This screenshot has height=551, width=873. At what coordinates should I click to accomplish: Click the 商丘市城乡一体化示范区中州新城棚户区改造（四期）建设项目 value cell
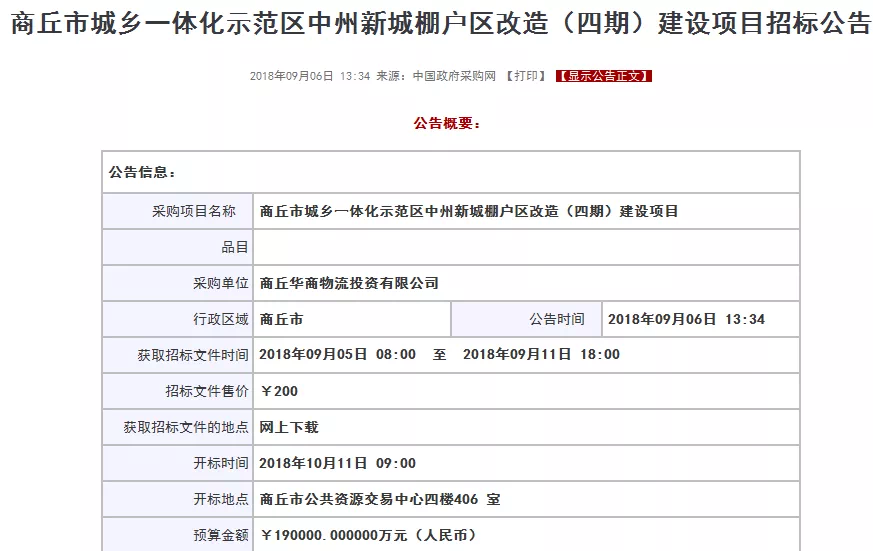click(x=526, y=211)
